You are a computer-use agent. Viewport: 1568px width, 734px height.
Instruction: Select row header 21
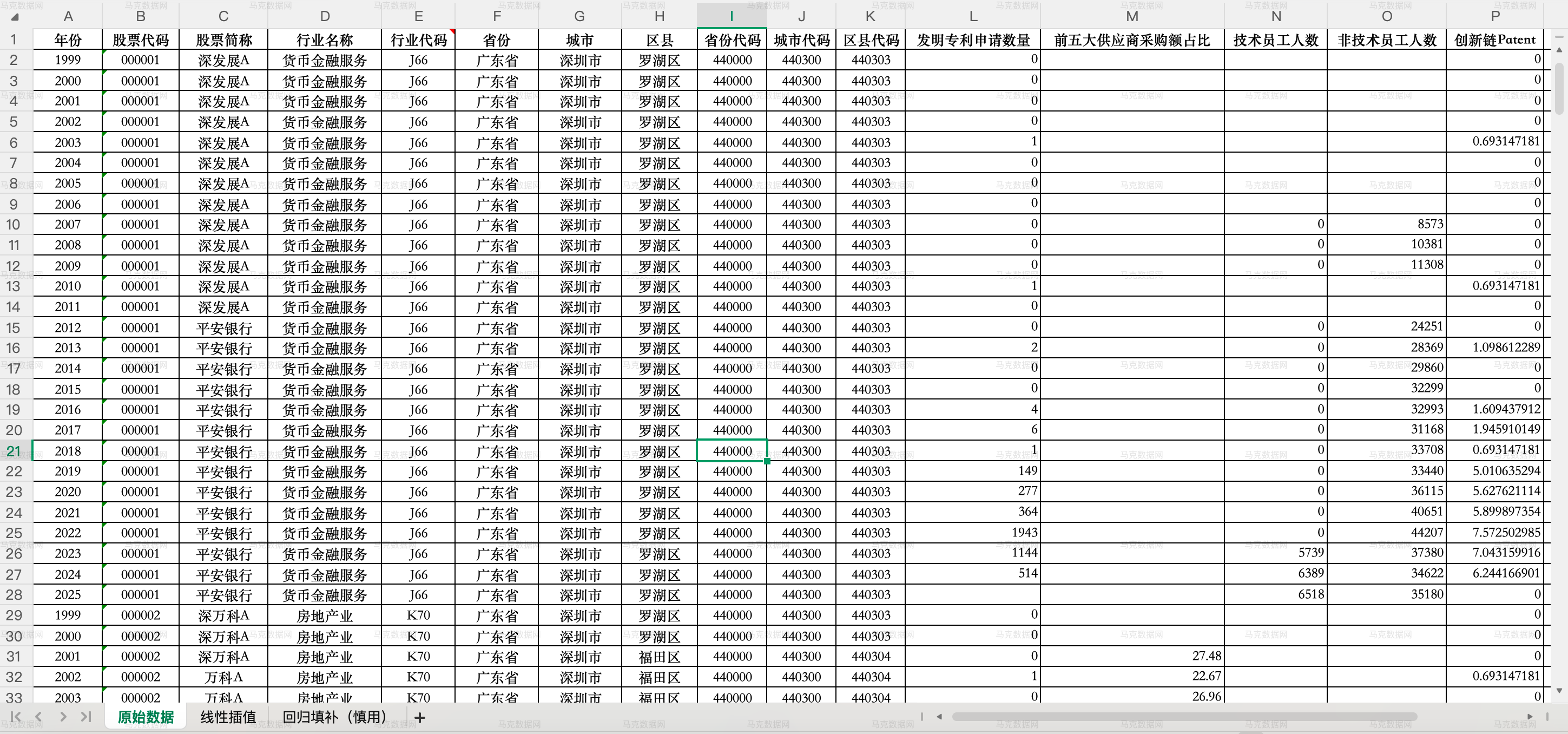pyautogui.click(x=14, y=451)
